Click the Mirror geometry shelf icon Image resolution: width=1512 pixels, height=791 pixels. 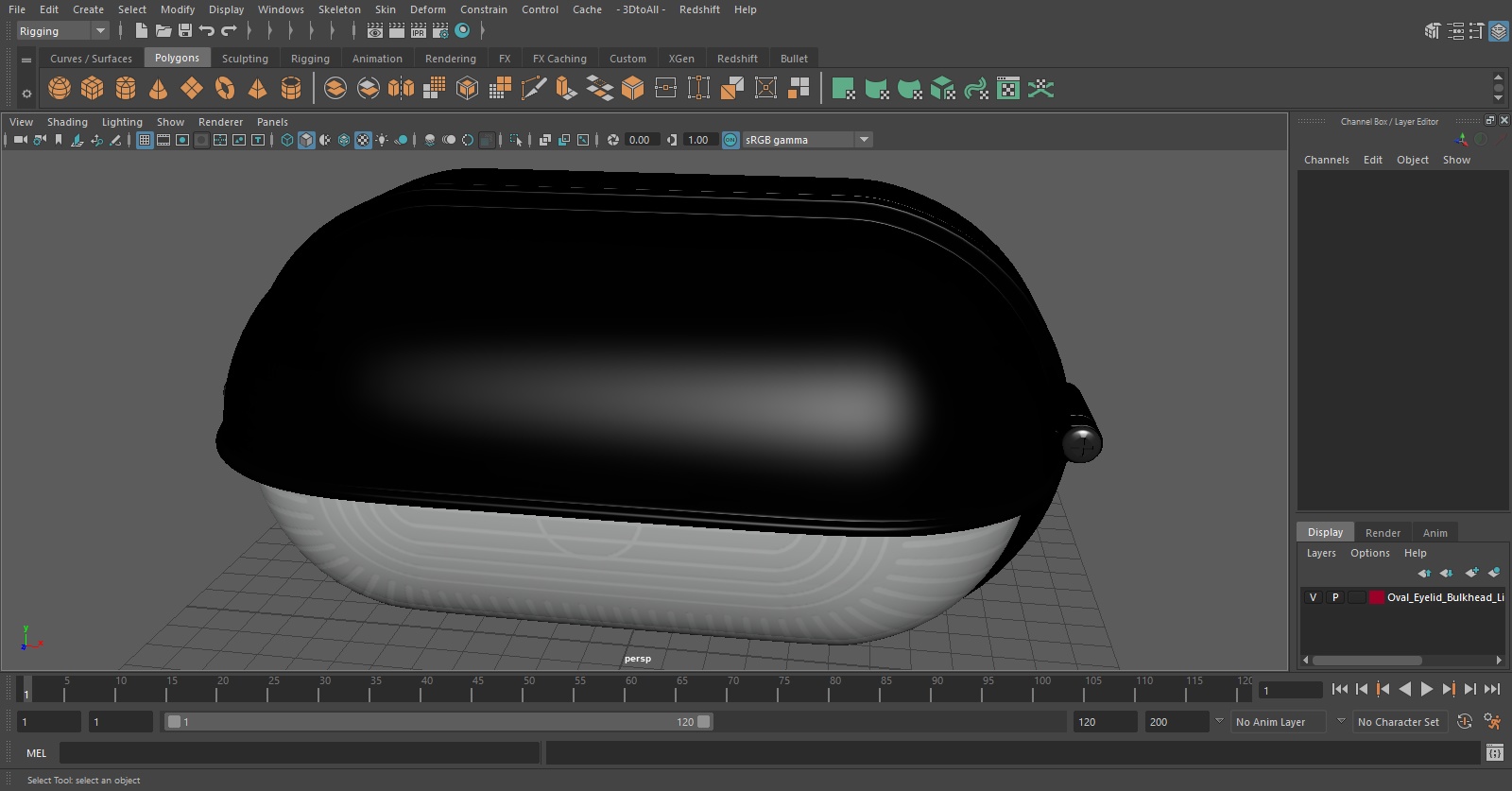[401, 89]
